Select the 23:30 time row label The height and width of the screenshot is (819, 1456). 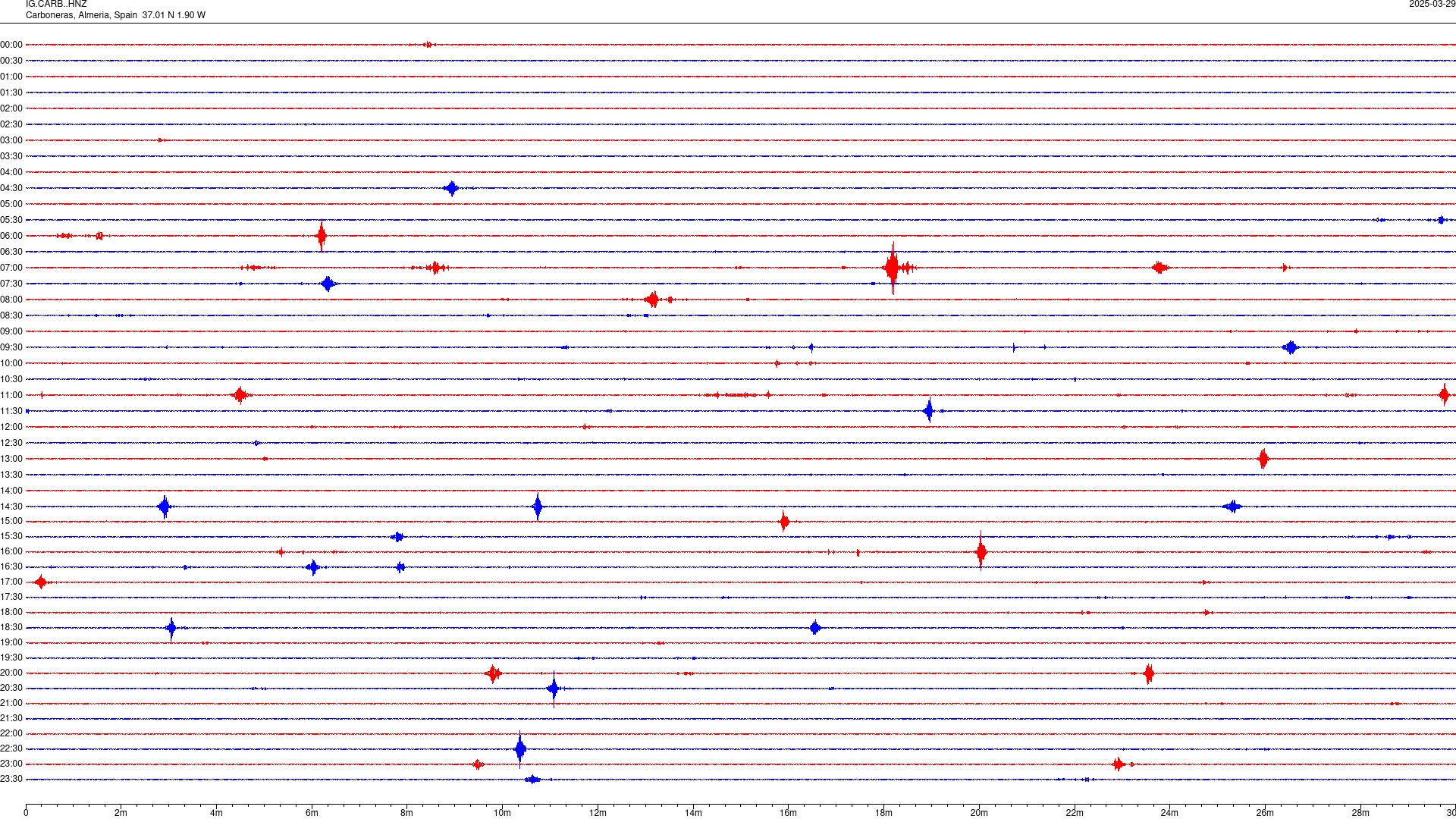point(11,779)
